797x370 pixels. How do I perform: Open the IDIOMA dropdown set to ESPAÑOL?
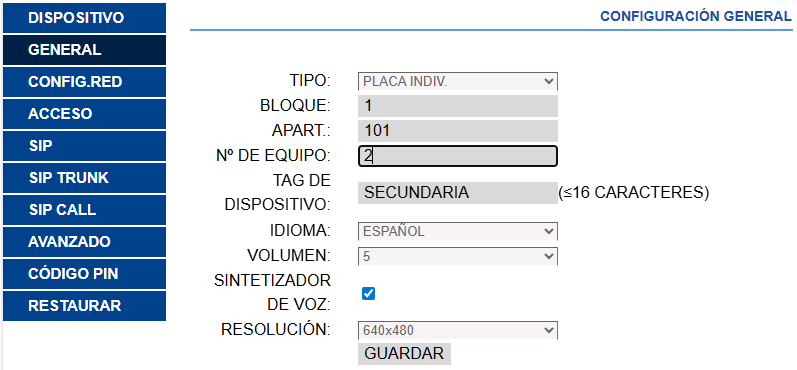[x=457, y=231]
